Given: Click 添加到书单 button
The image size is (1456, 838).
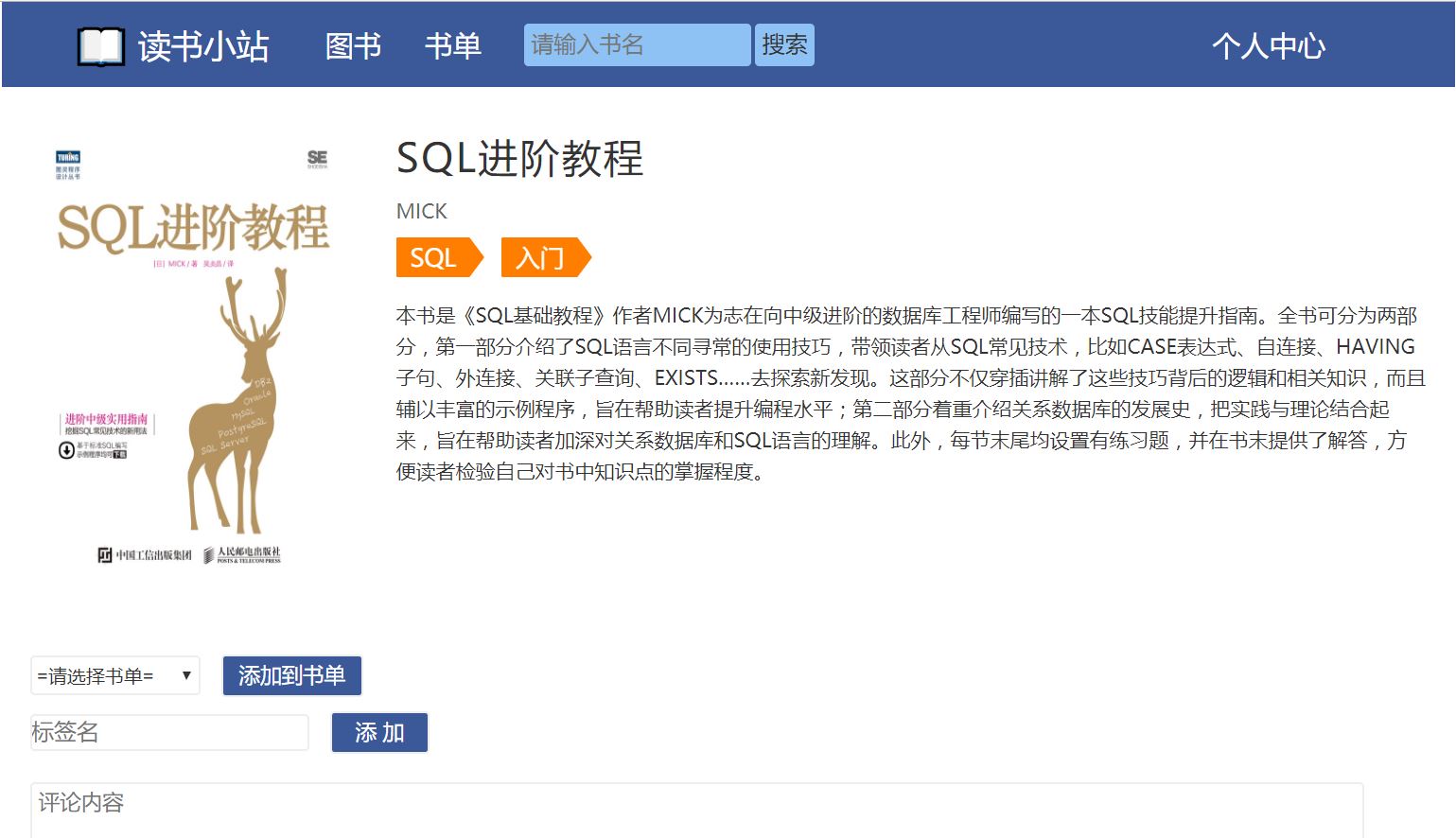Looking at the screenshot, I should (x=292, y=675).
